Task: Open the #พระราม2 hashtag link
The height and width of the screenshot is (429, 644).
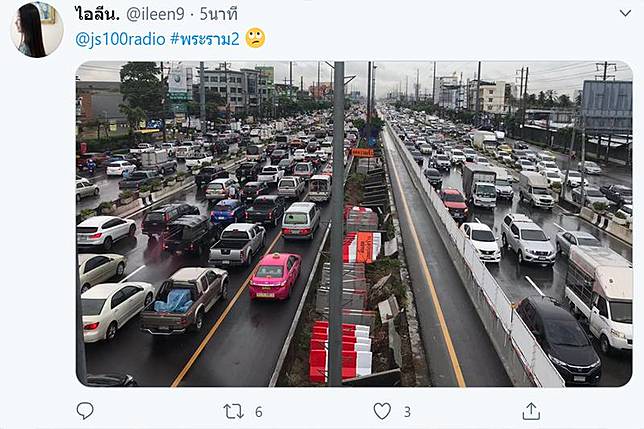Action: 205,39
